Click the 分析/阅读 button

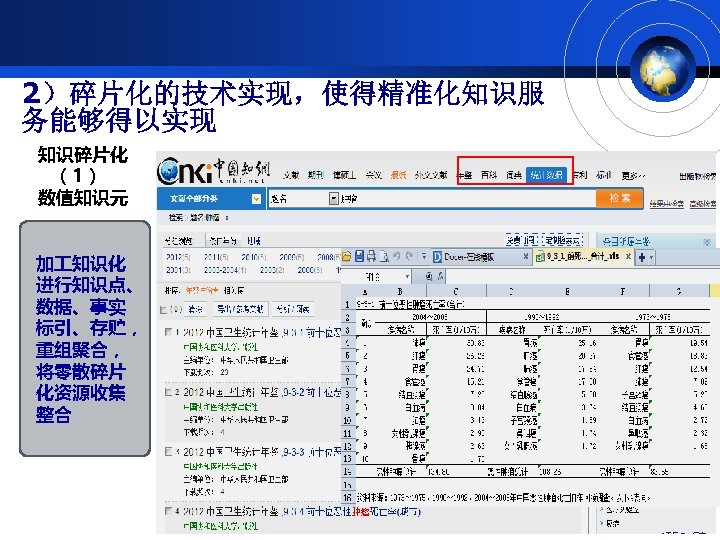coord(292,309)
